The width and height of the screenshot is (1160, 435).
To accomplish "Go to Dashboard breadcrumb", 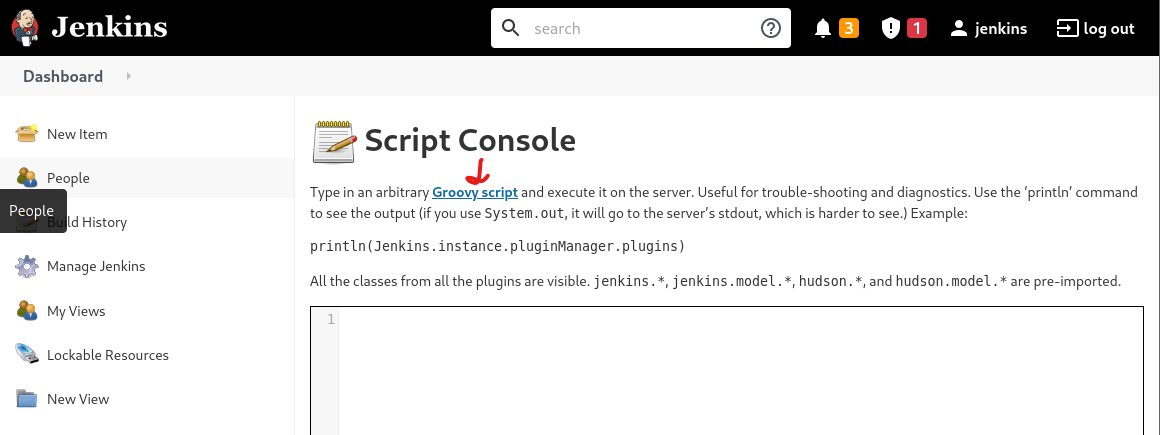I will point(63,76).
